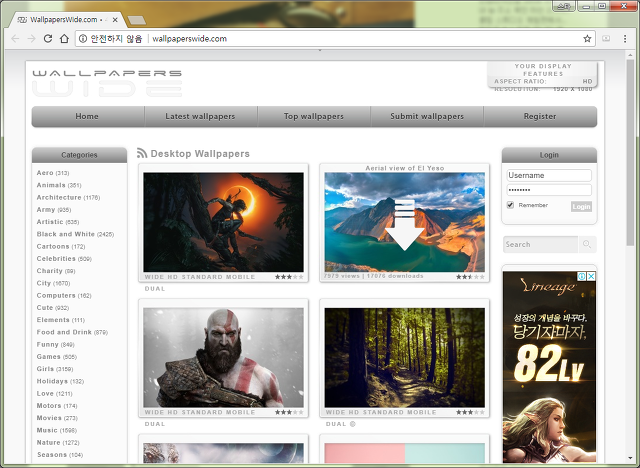Click the forward navigation arrow

pos(31,38)
